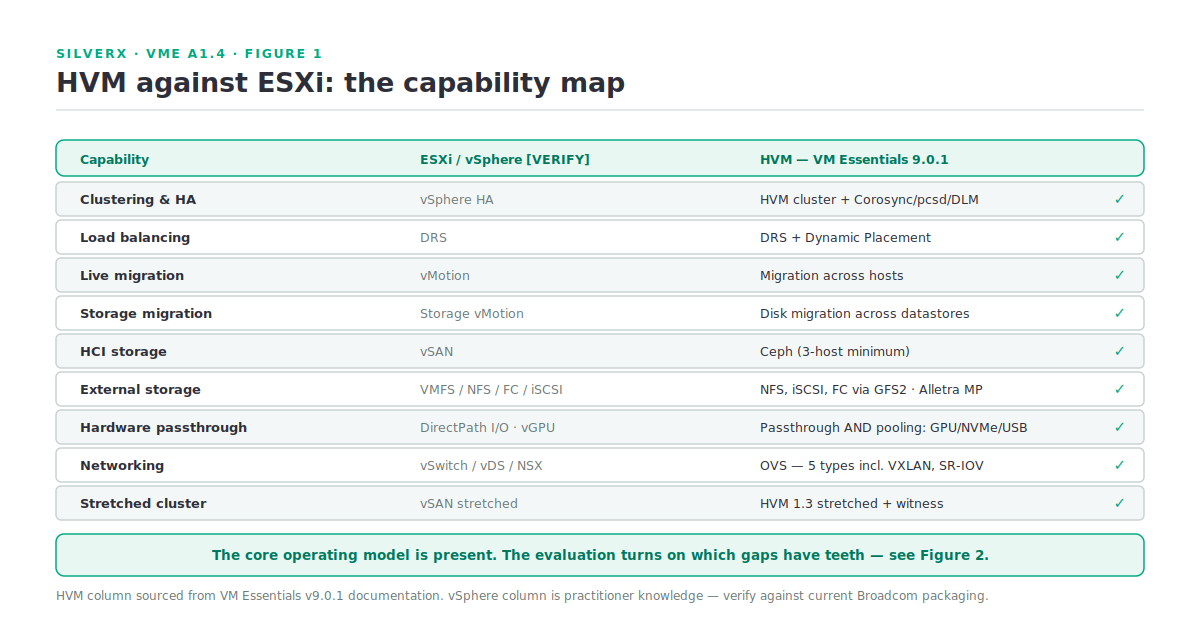Click the 'HVM — VM Essentials 9.0.1' header
The width and height of the screenshot is (1200, 630).
854,159
